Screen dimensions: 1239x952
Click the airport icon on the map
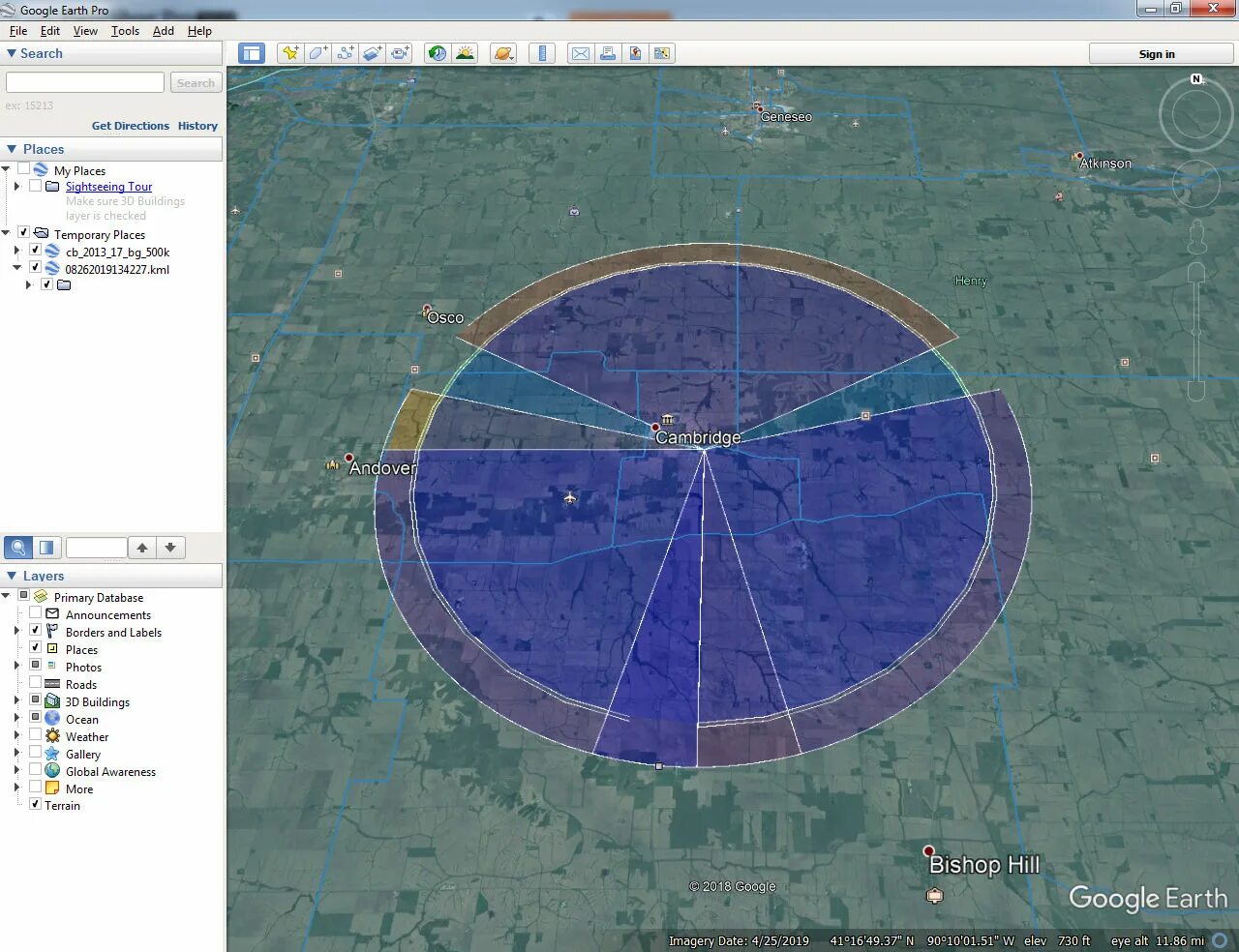click(570, 498)
